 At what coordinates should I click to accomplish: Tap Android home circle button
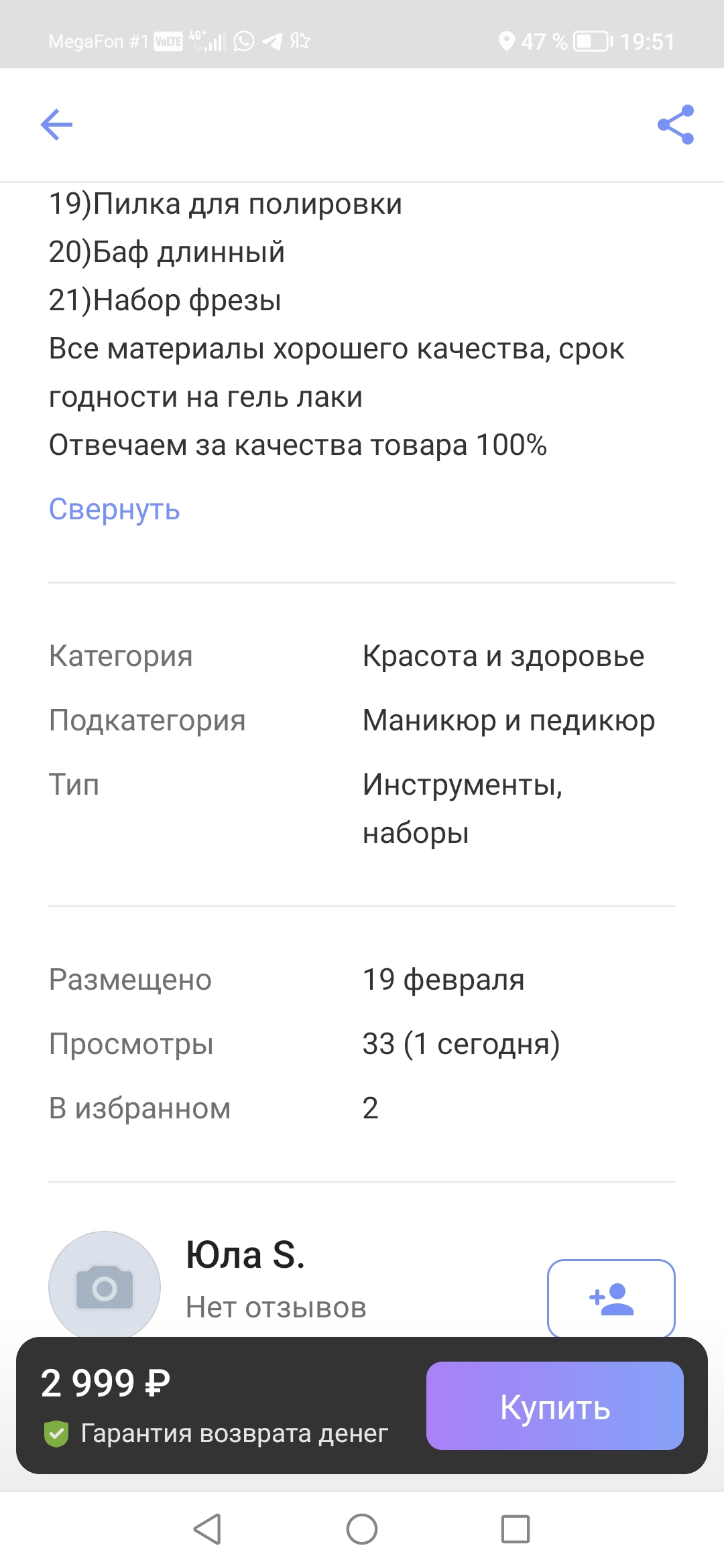pos(362,1529)
